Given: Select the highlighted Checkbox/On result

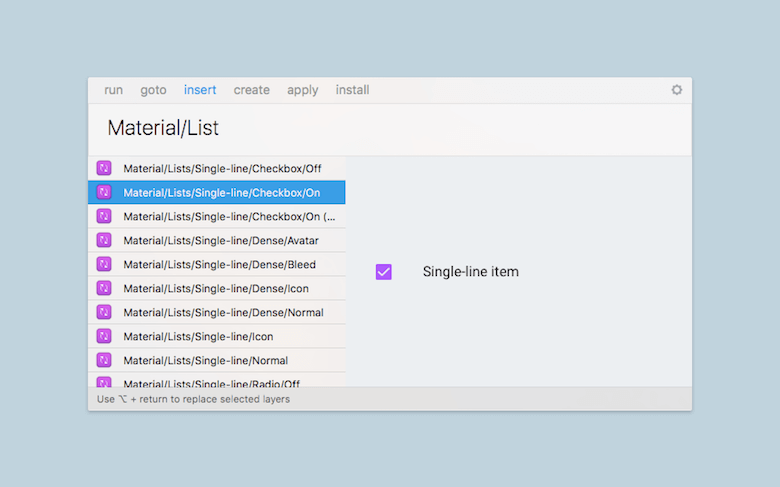Looking at the screenshot, I should (x=222, y=192).
